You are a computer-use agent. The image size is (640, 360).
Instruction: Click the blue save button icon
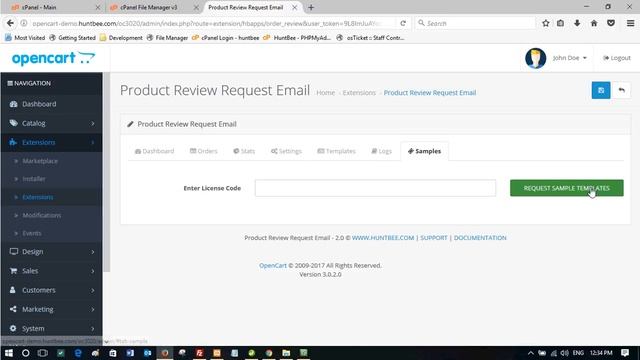tap(601, 90)
